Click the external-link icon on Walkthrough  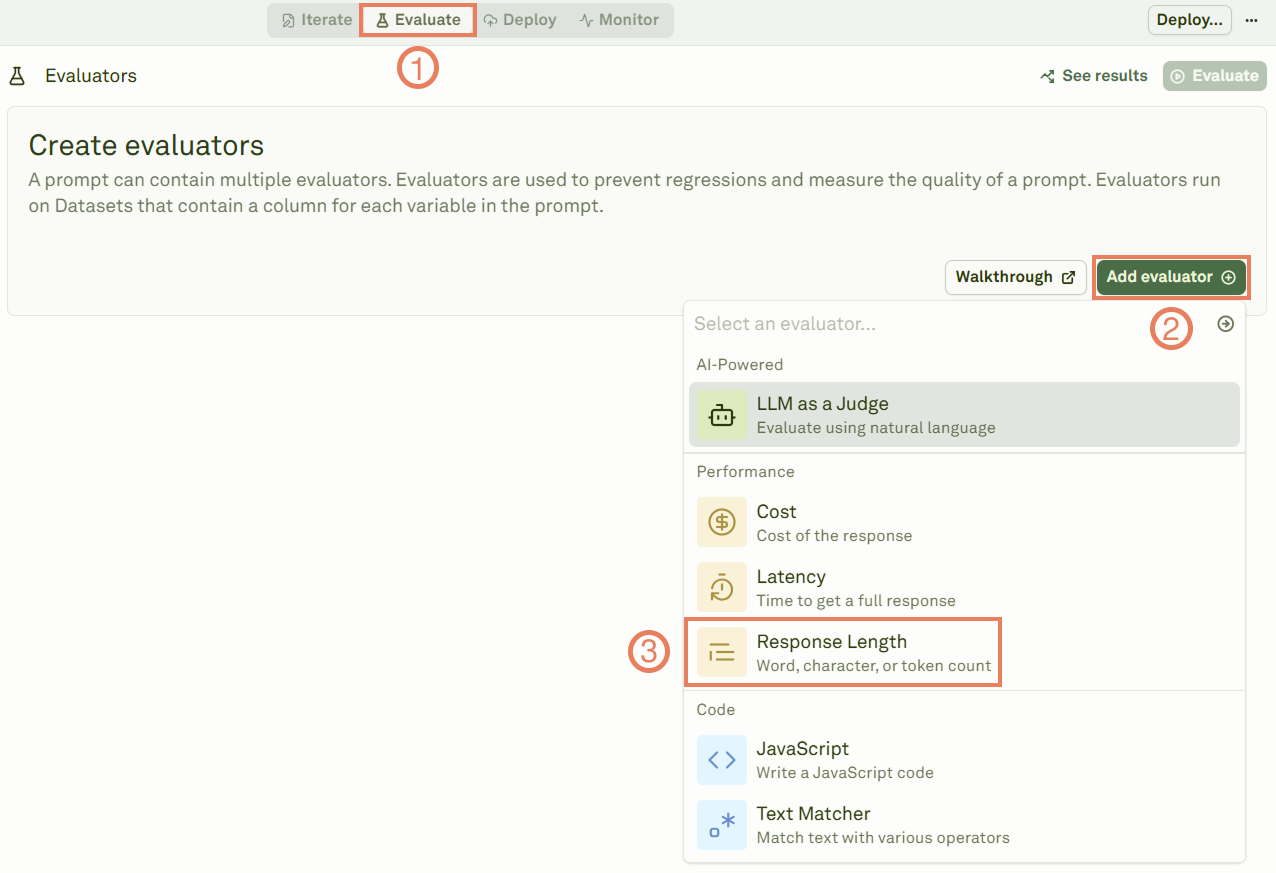point(1069,277)
